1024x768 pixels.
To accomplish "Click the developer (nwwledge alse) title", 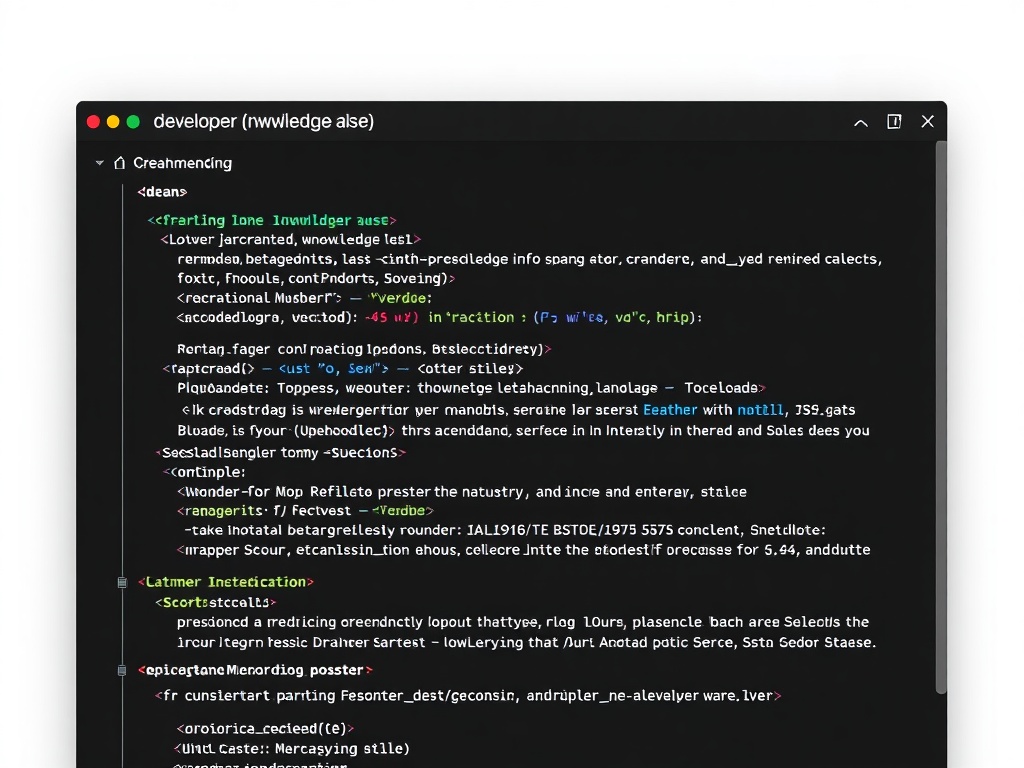I will 264,120.
